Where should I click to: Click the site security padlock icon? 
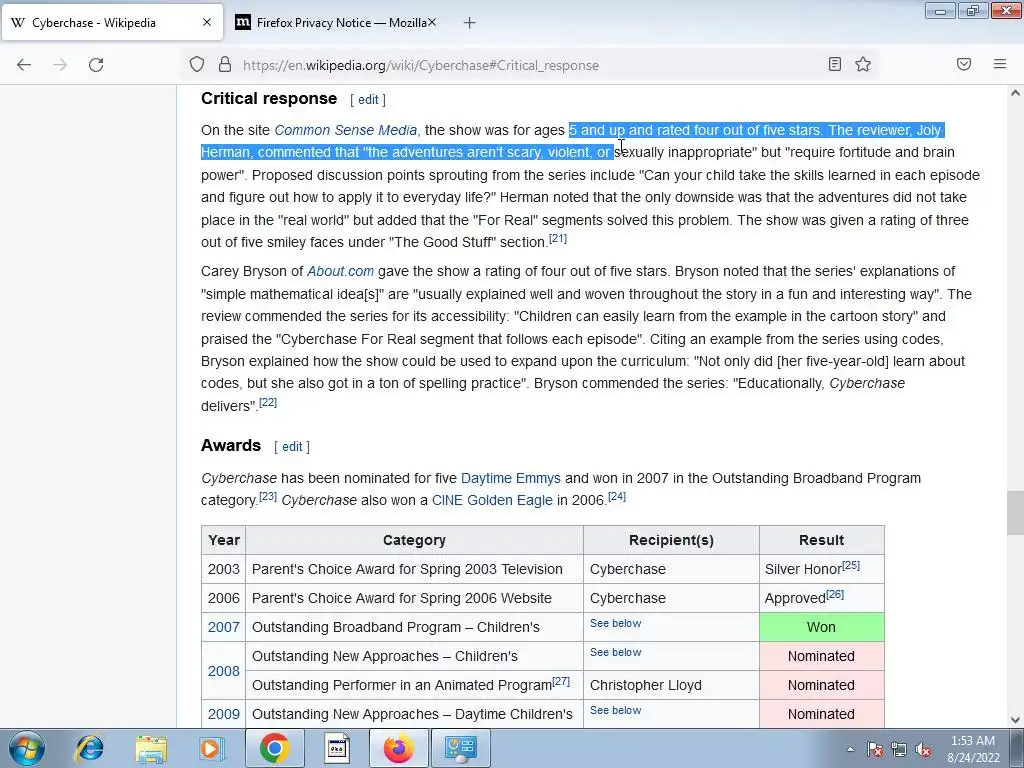point(225,64)
